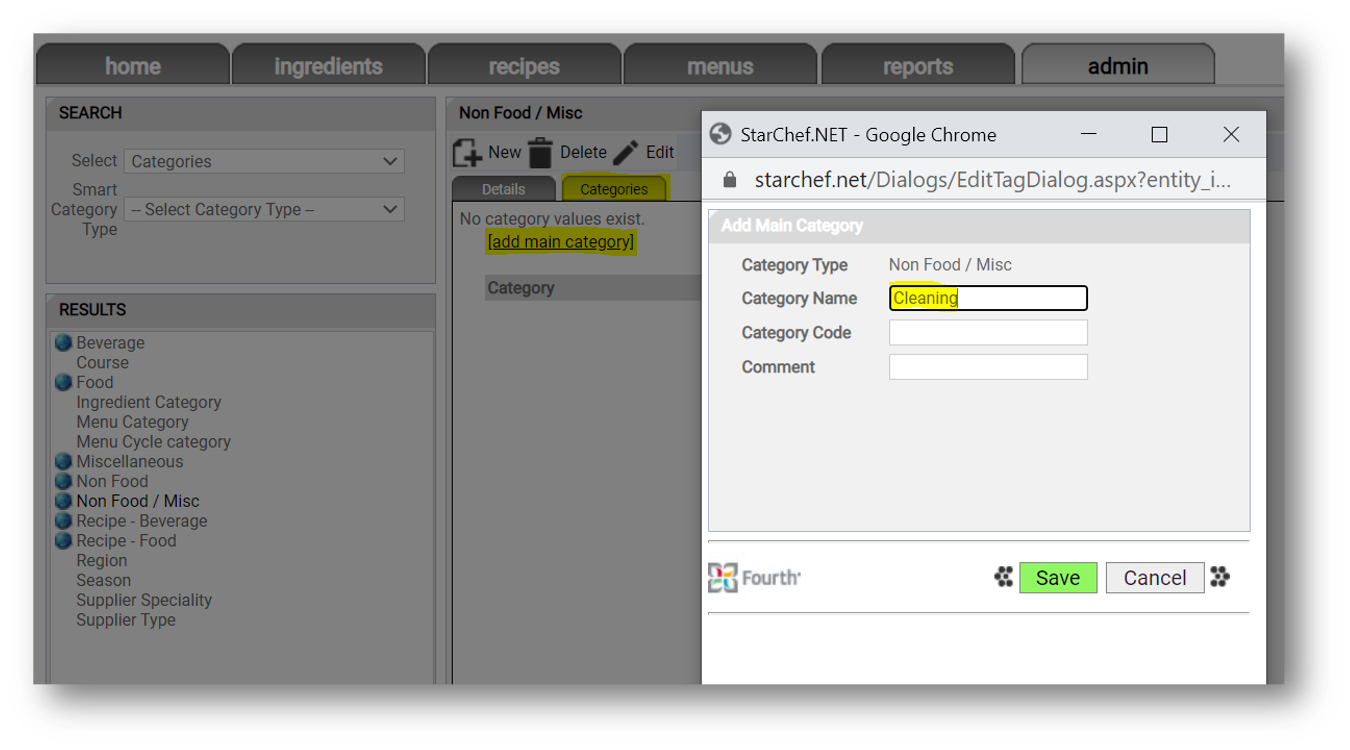Click the Category Name field containing Cleaning
The height and width of the screenshot is (750, 1350).
point(988,298)
